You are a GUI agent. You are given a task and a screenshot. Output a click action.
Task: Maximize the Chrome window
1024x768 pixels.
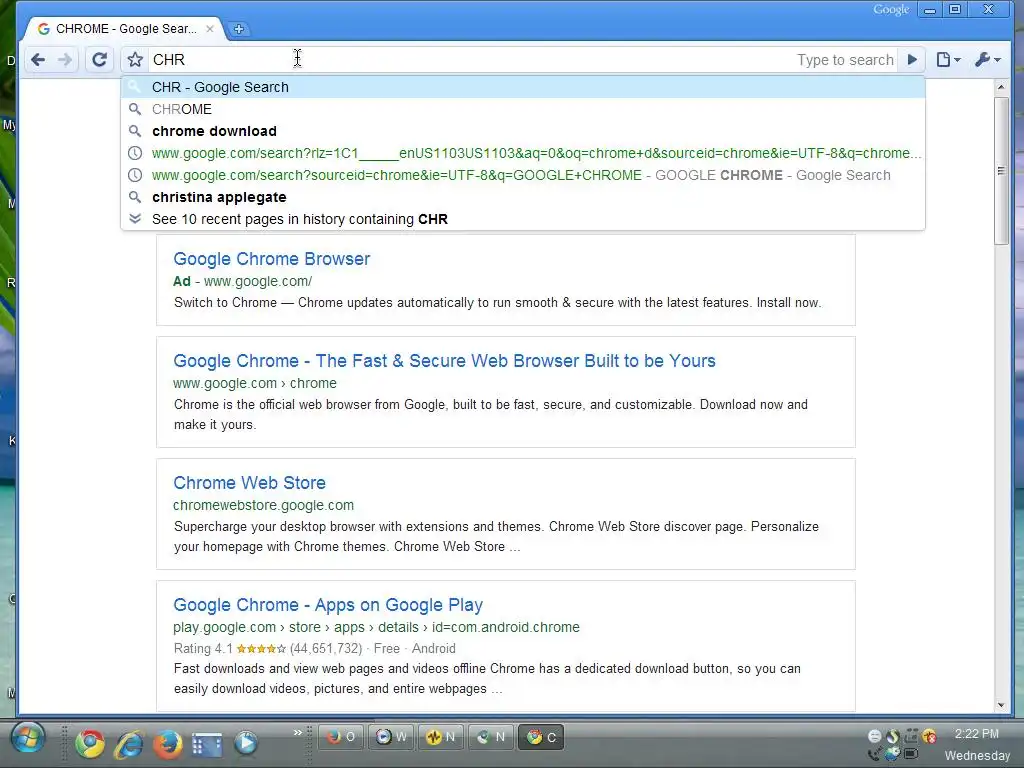coord(955,10)
